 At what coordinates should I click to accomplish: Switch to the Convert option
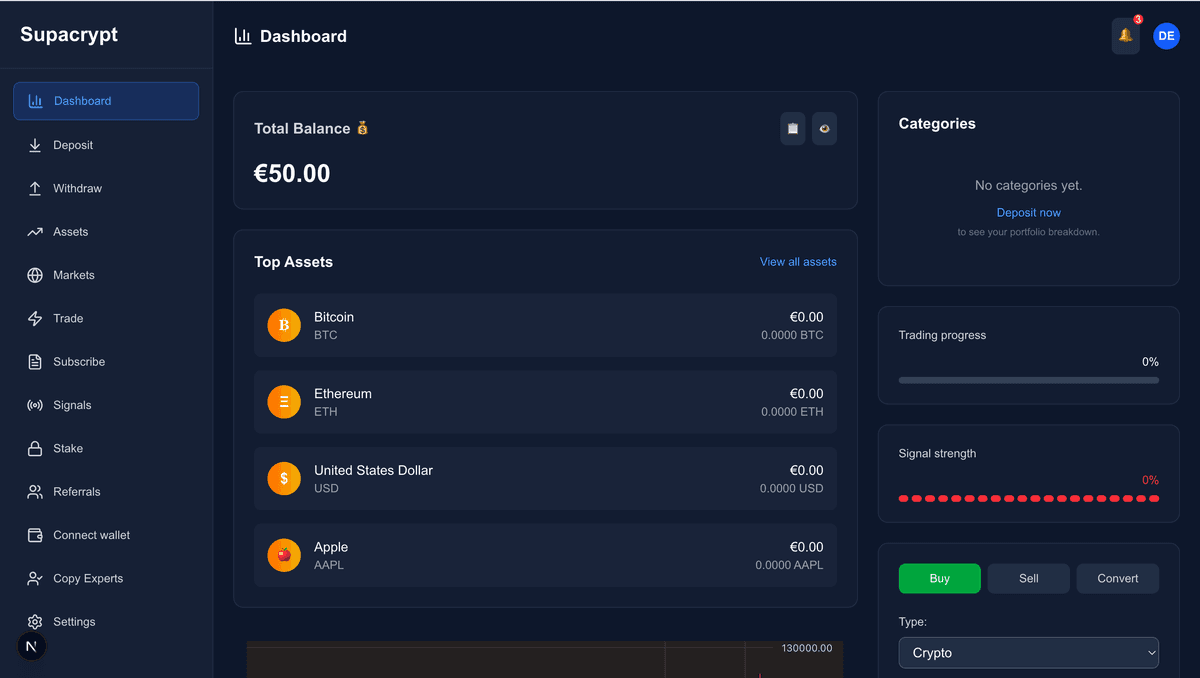1117,578
